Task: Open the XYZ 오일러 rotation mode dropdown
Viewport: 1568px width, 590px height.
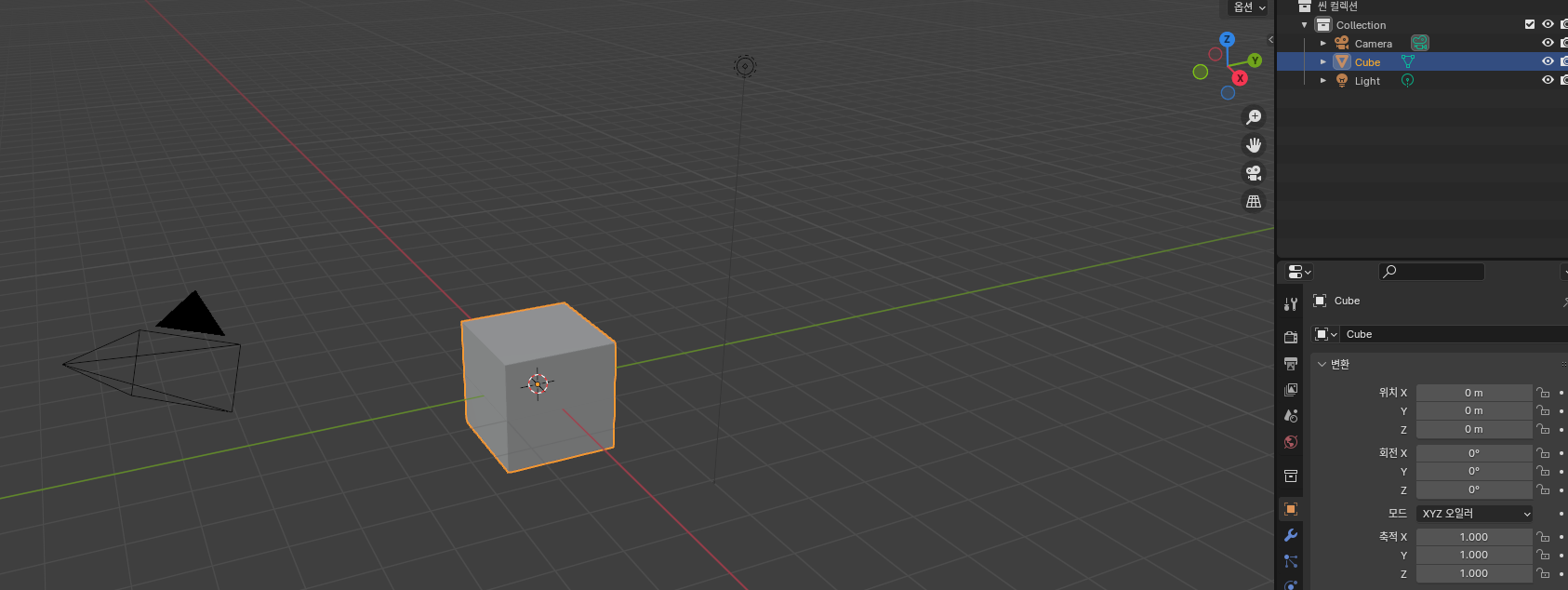Action: click(1475, 514)
